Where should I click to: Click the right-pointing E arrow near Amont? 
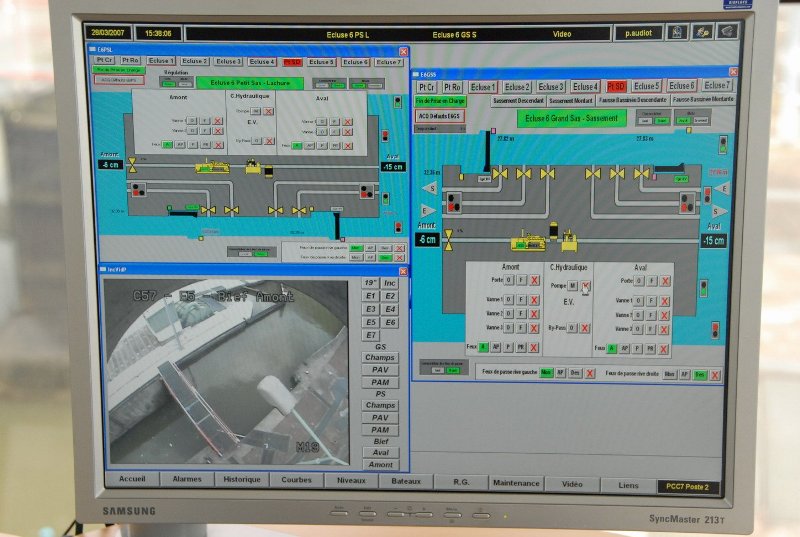(431, 210)
